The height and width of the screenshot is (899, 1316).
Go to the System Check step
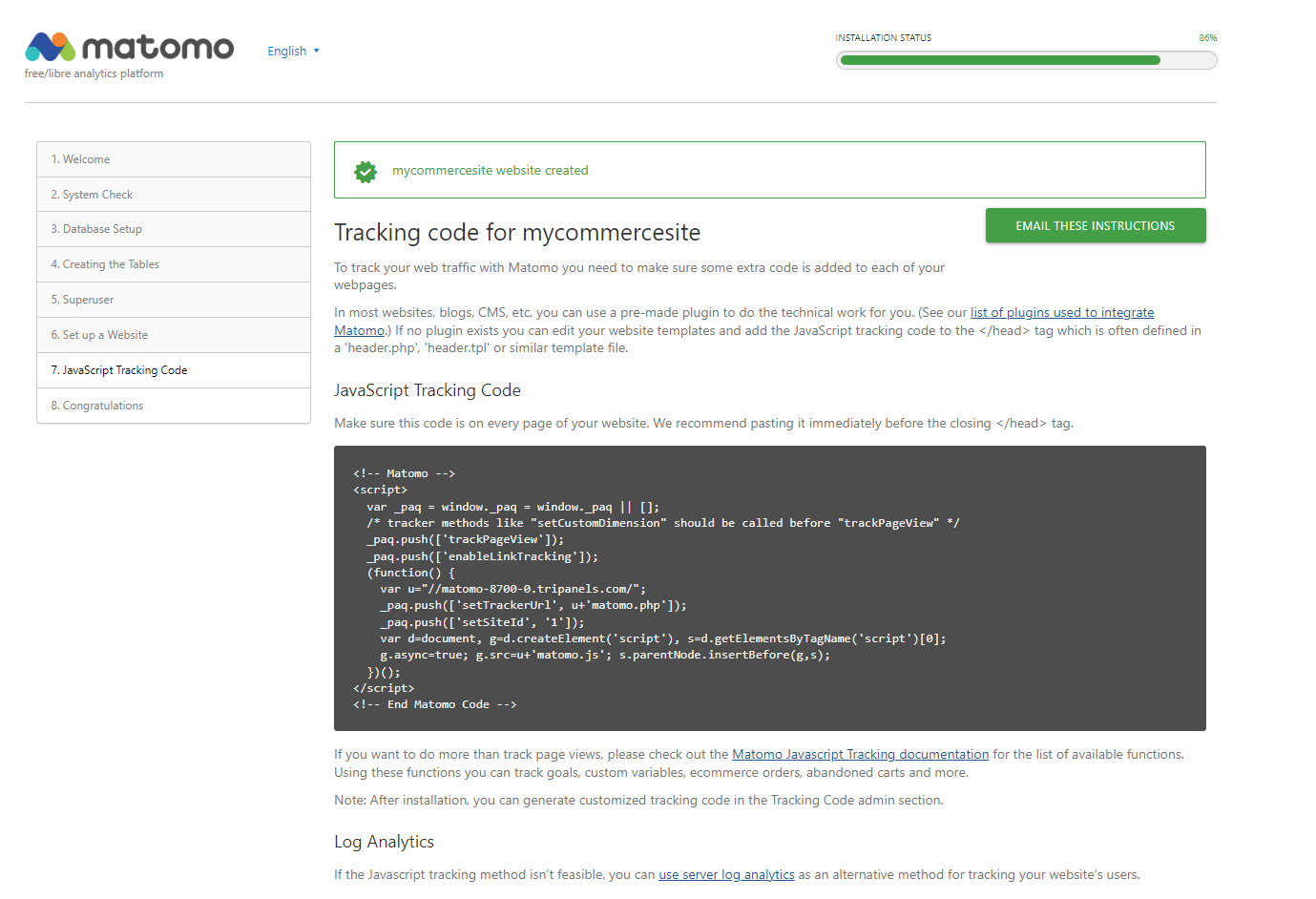coord(174,195)
